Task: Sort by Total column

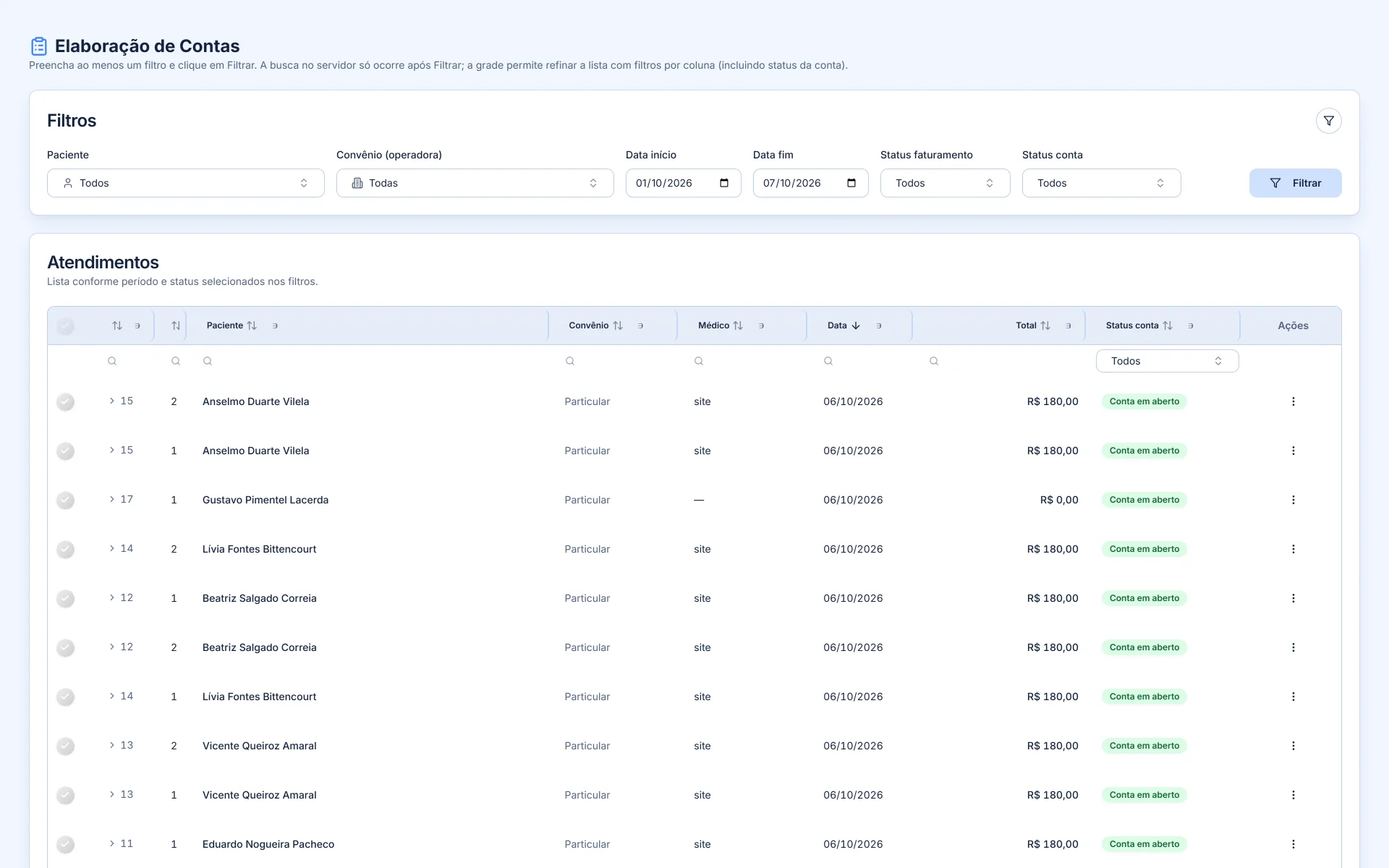Action: [1045, 325]
